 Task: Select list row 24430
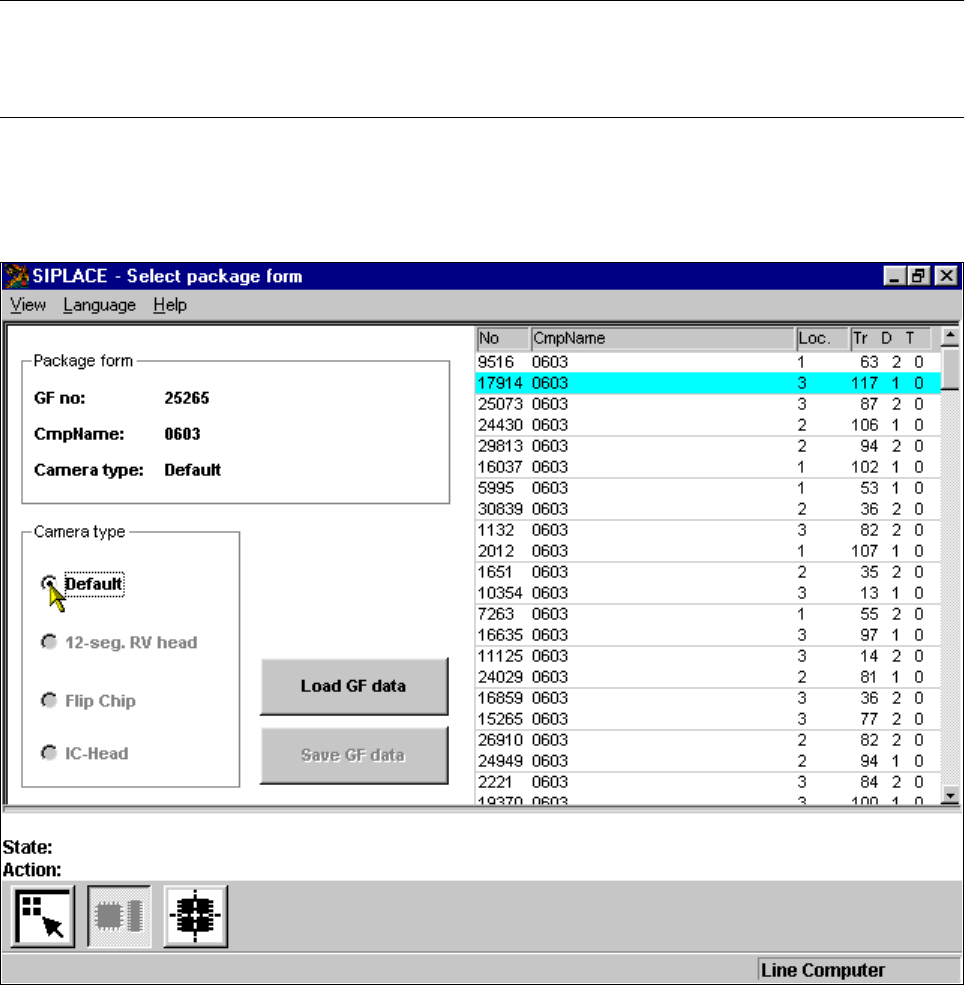tap(708, 425)
